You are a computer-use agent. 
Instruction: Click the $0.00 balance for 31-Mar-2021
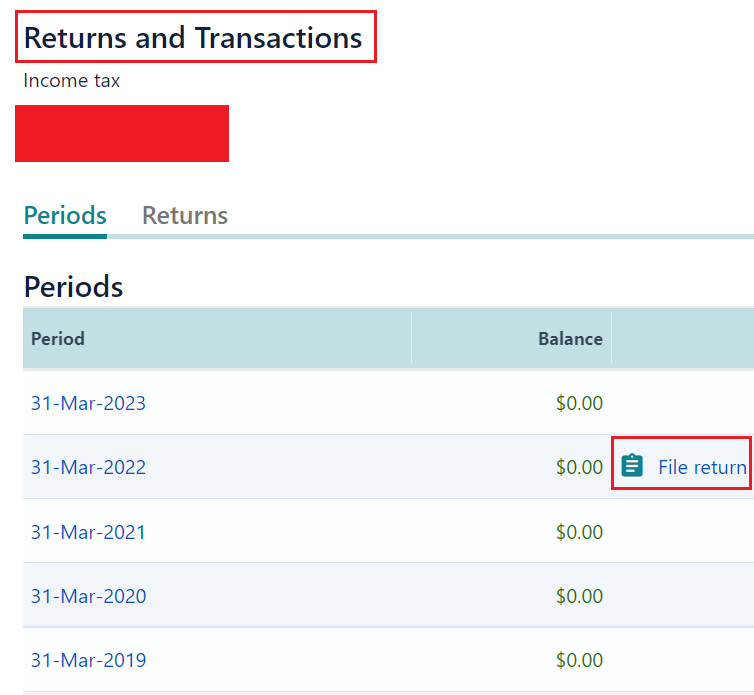(x=579, y=532)
